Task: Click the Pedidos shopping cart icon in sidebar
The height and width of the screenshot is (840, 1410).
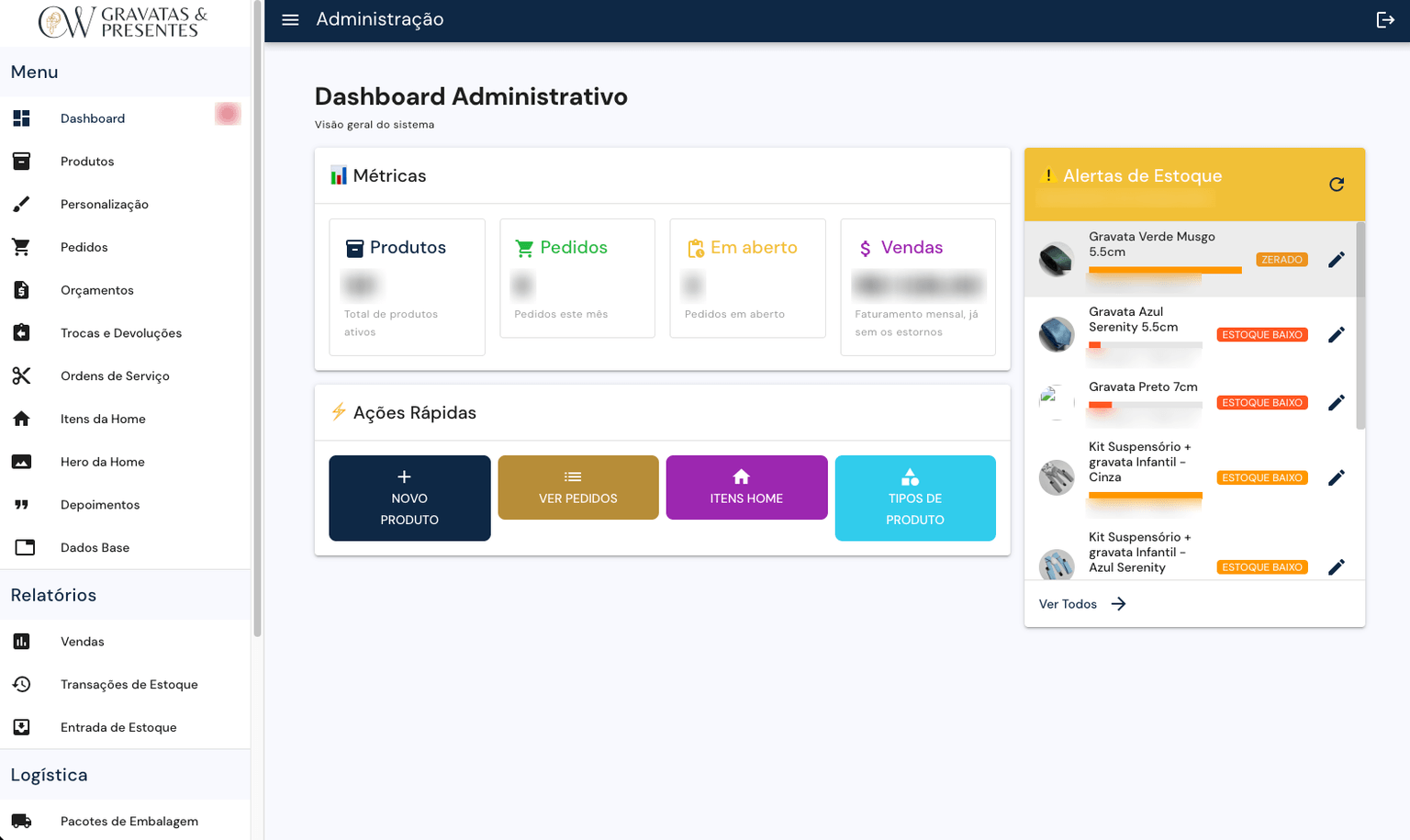Action: pyautogui.click(x=21, y=247)
